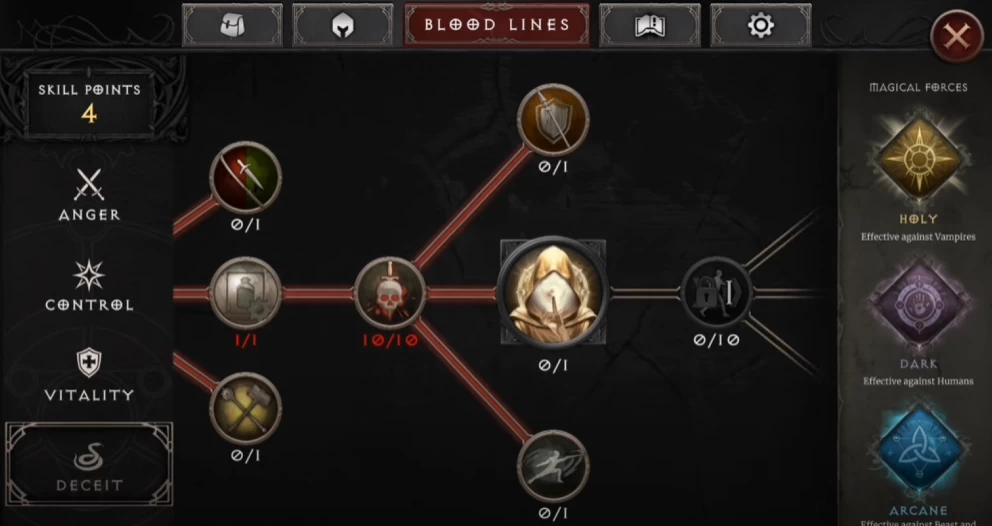This screenshot has width=992, height=526.
Task: Select the Vitality bloodline category
Action: click(89, 375)
